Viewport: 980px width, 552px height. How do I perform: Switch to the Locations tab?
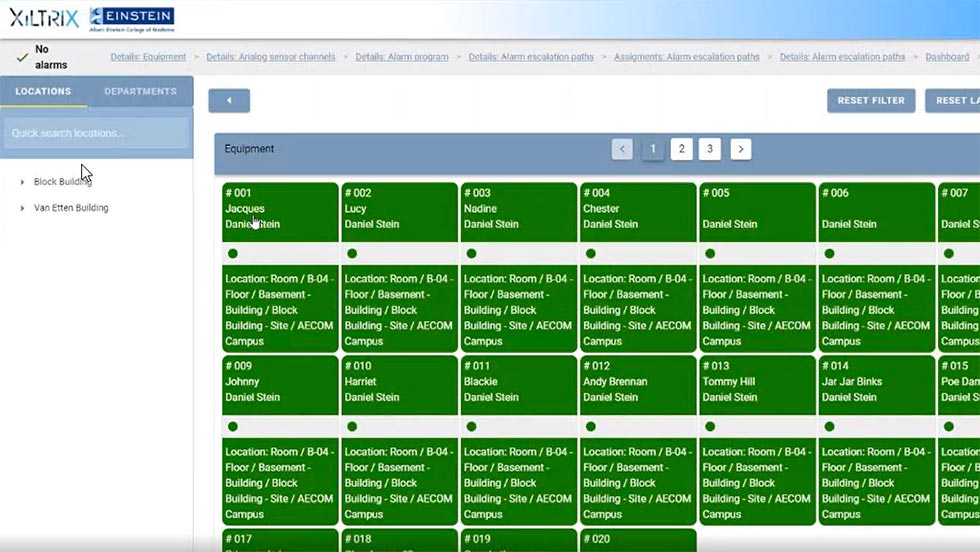pos(43,91)
